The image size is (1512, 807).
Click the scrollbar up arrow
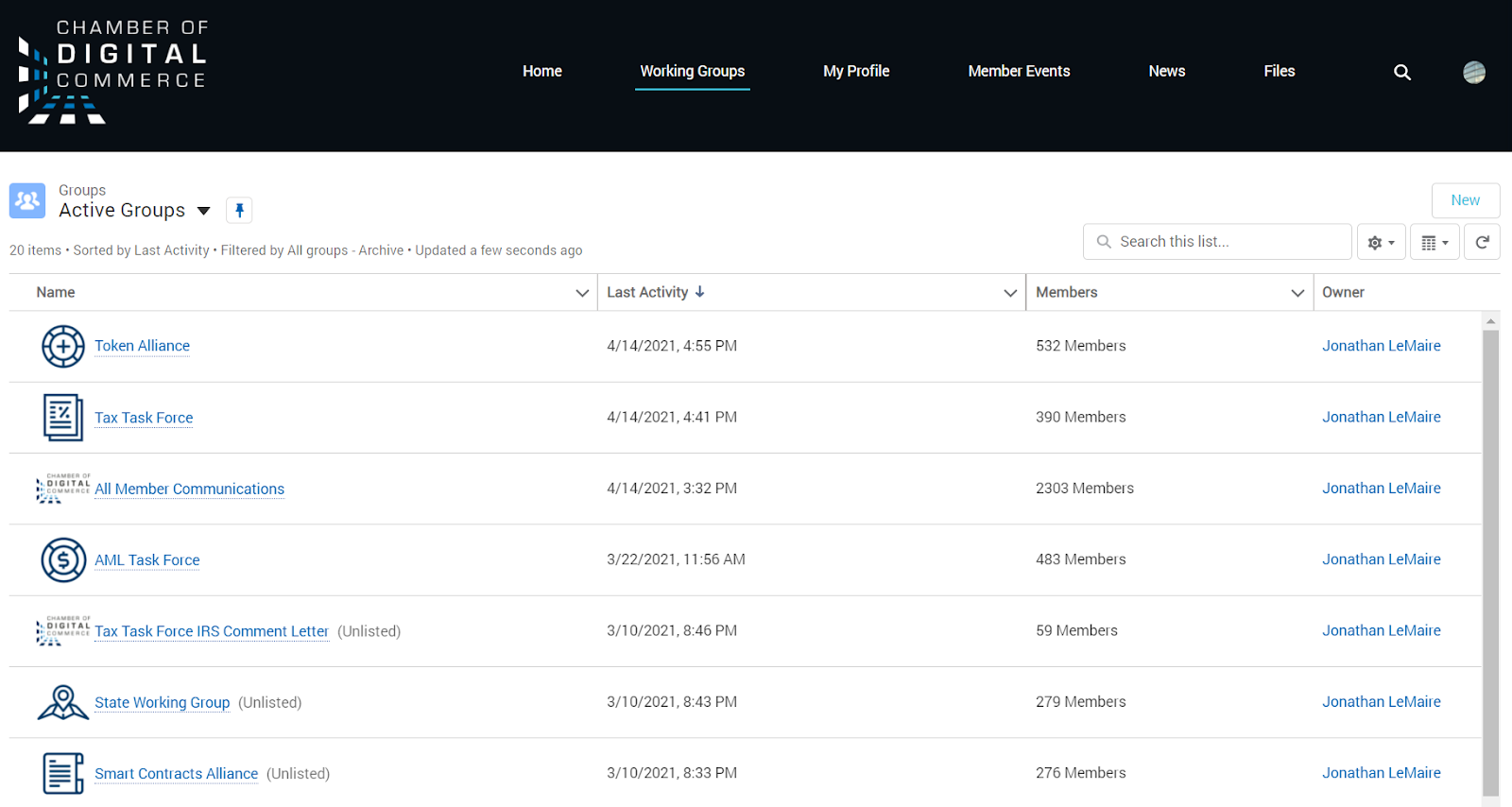[x=1491, y=321]
